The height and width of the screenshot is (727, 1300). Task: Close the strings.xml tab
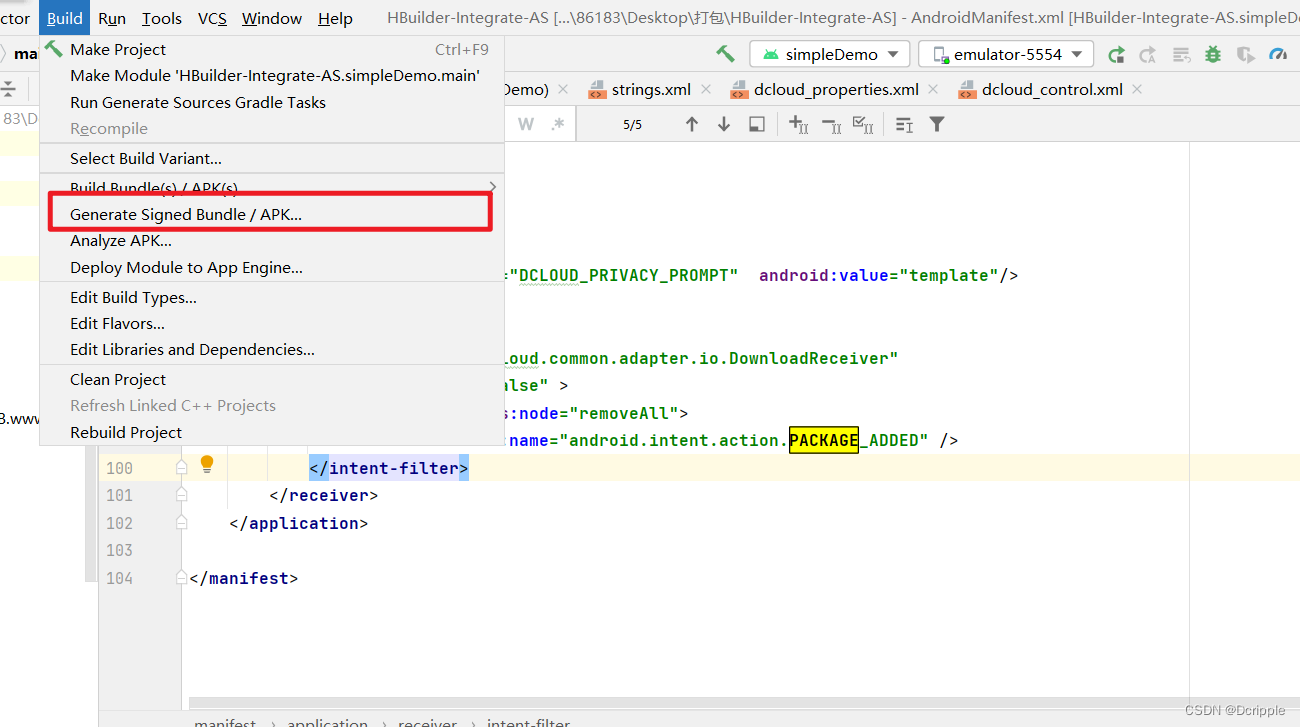point(706,89)
